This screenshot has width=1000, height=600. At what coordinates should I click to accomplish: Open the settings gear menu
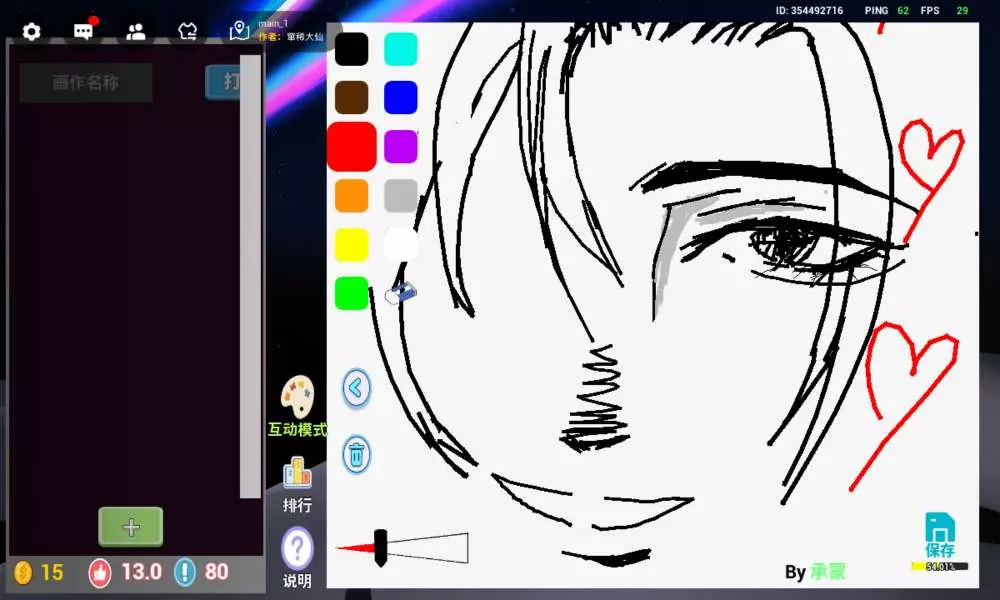(x=31, y=31)
